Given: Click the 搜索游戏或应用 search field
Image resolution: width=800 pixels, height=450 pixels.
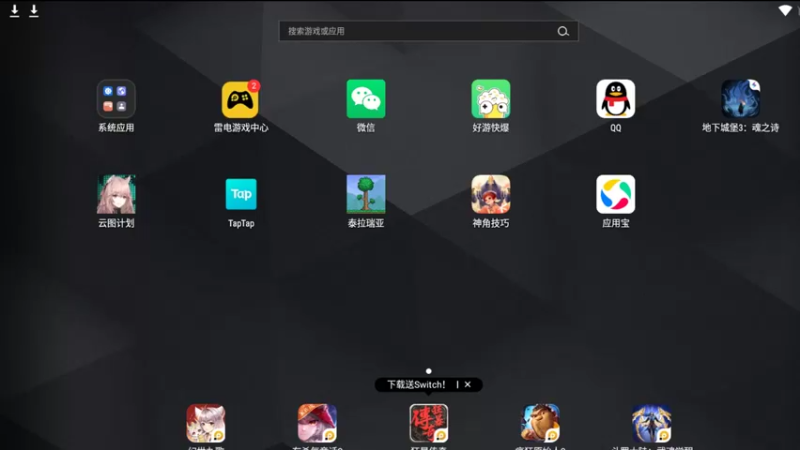Looking at the screenshot, I should tap(429, 31).
